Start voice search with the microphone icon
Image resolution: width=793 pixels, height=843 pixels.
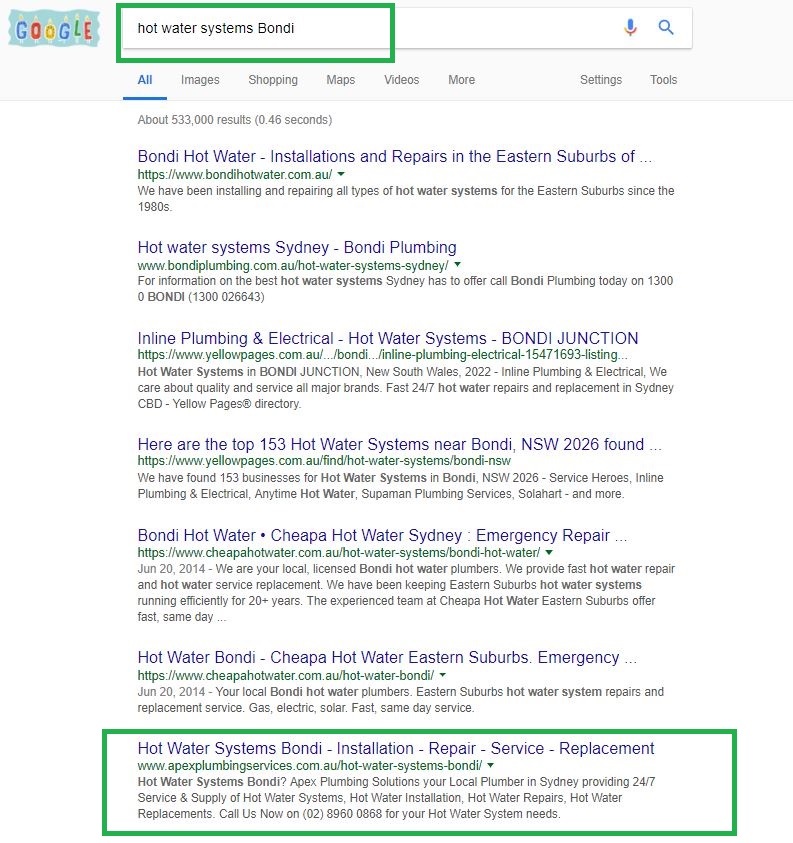[x=630, y=27]
